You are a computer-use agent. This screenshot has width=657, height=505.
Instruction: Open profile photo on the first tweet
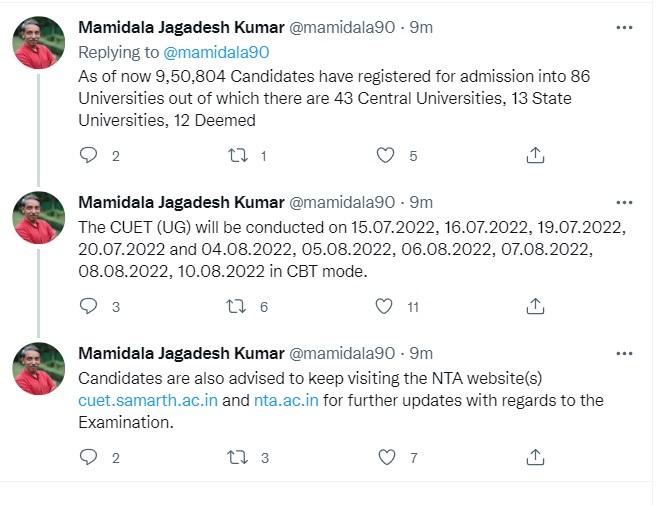click(x=39, y=44)
